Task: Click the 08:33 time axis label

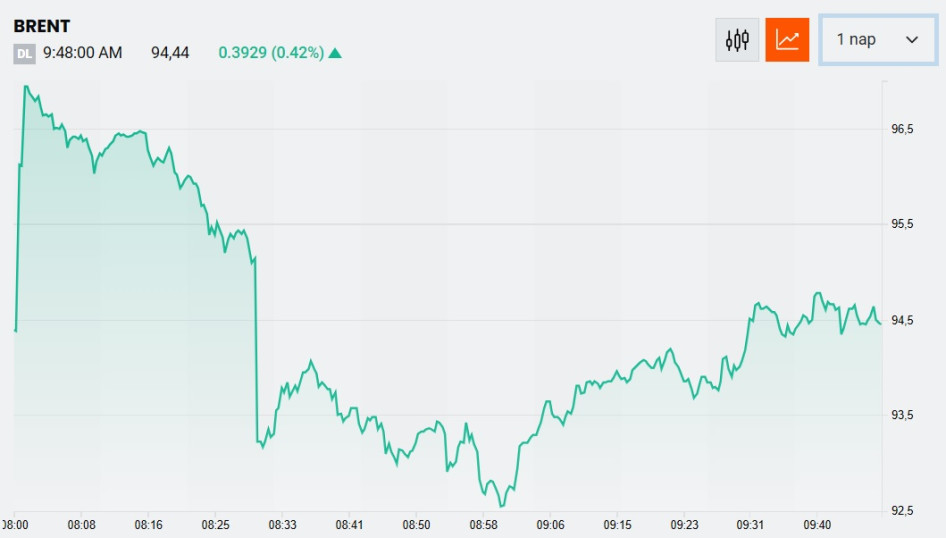Action: pos(282,524)
